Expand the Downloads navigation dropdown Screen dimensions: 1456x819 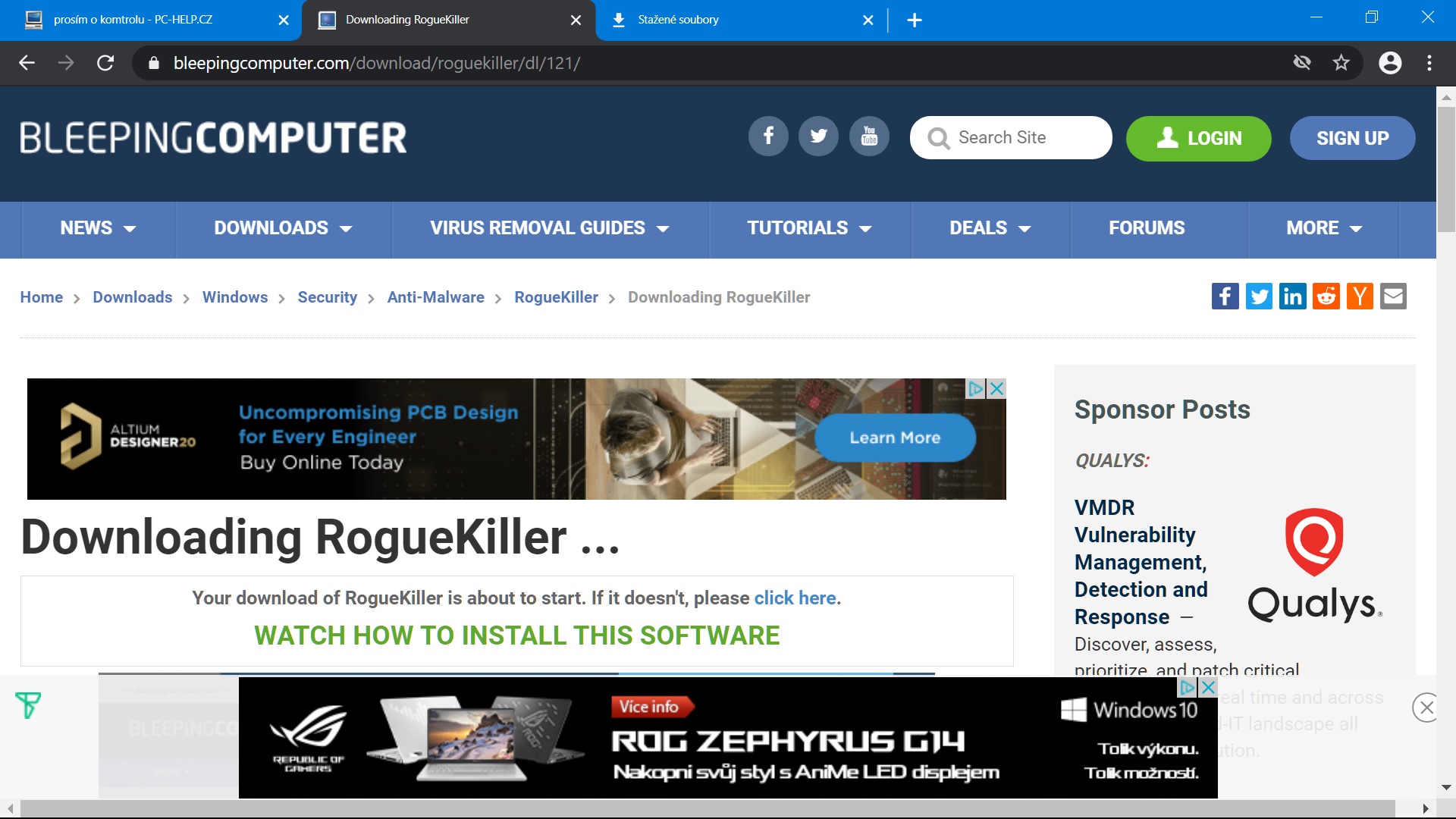[283, 228]
